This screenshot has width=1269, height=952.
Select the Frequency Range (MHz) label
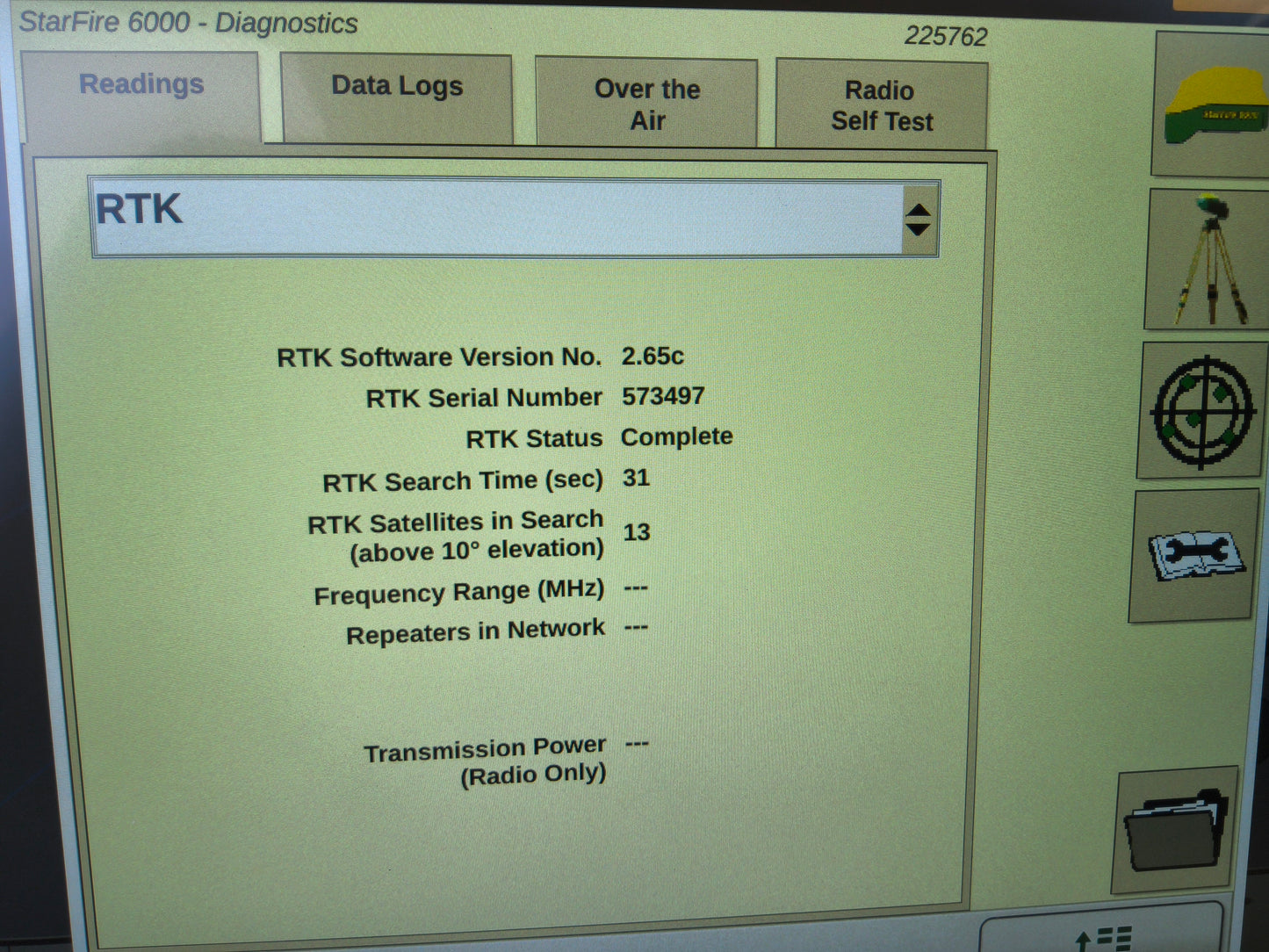point(458,592)
